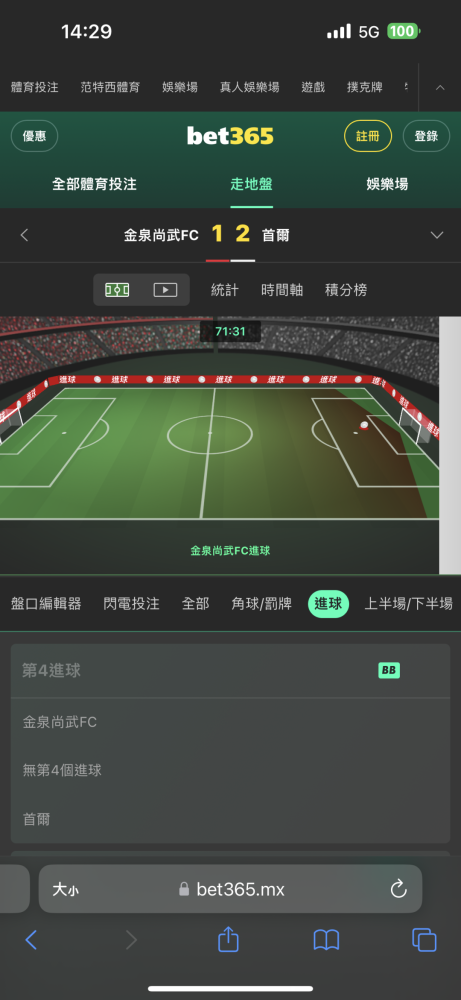The width and height of the screenshot is (461, 1000).
Task: Tap the Safari reload page icon
Action: (399, 888)
